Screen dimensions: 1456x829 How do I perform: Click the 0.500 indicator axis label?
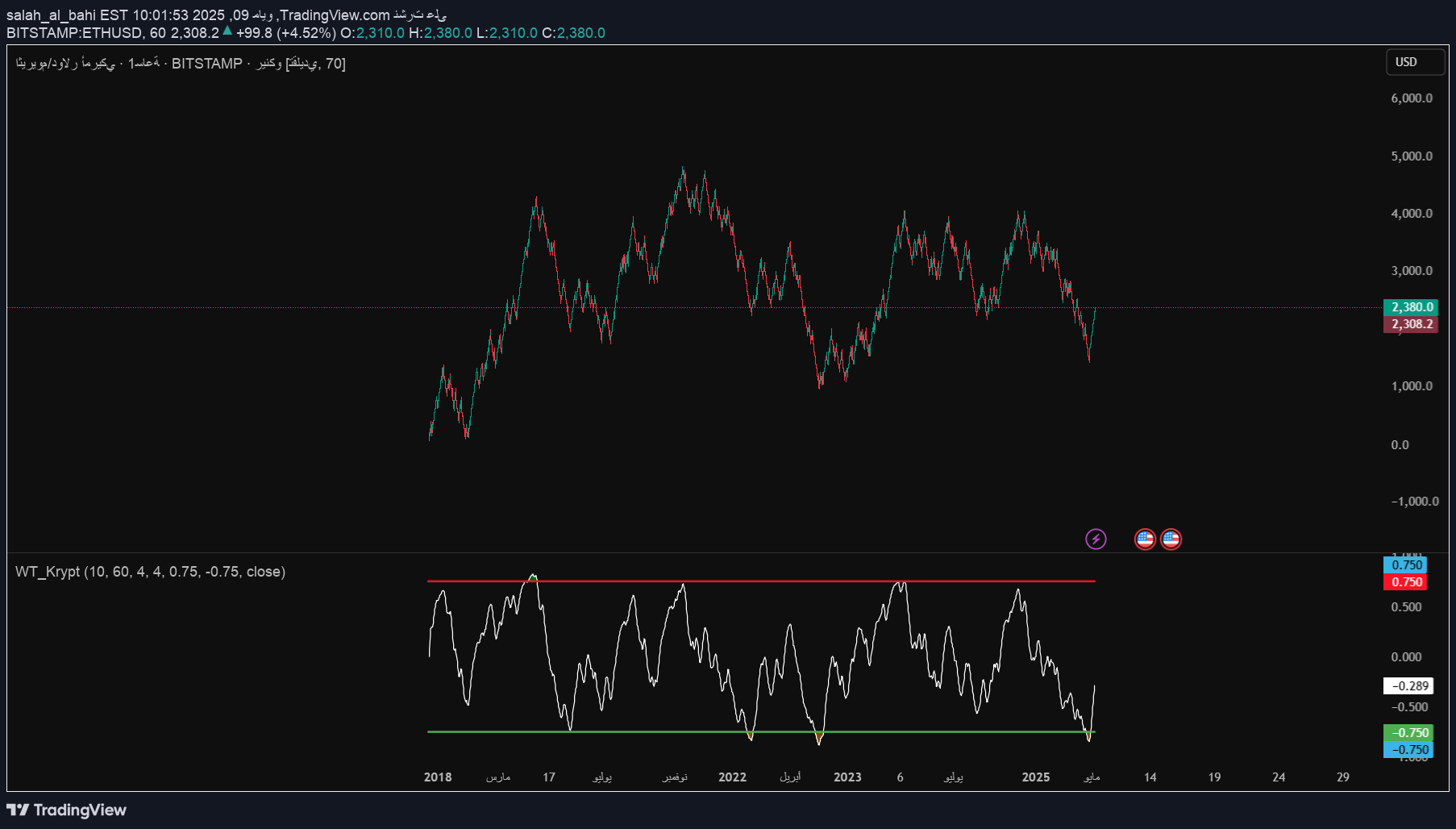click(x=1406, y=607)
